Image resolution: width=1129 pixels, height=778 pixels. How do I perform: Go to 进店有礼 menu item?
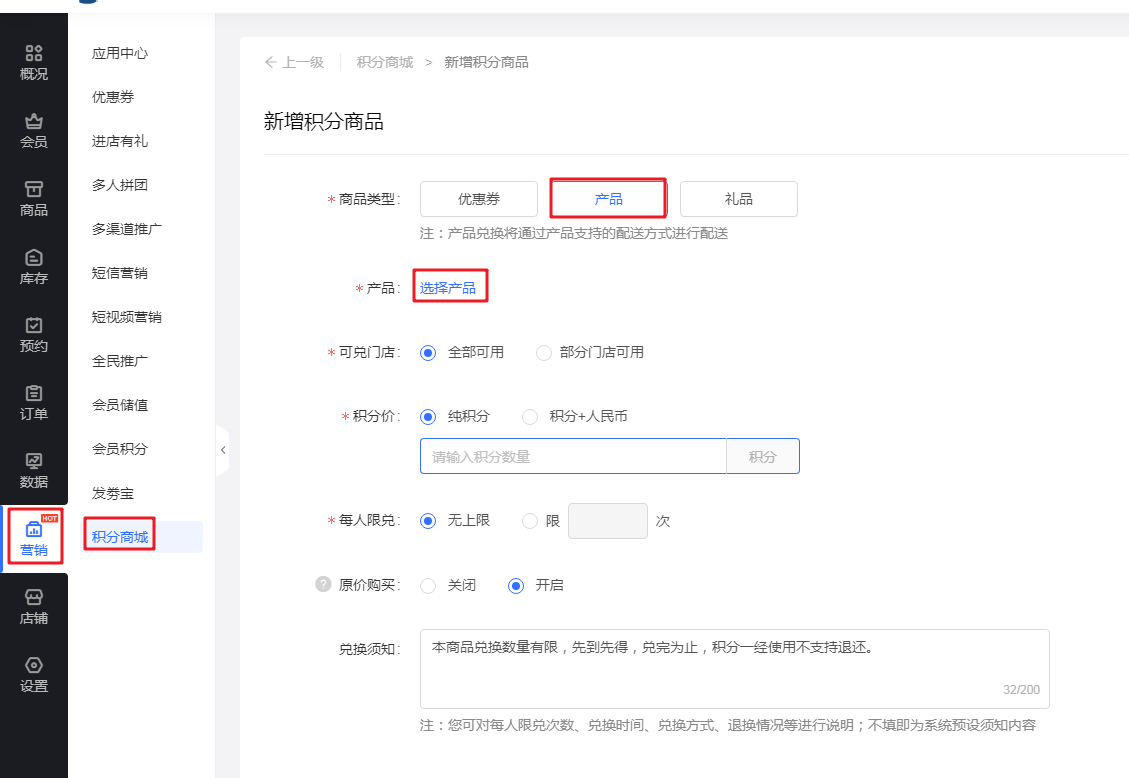[x=120, y=141]
